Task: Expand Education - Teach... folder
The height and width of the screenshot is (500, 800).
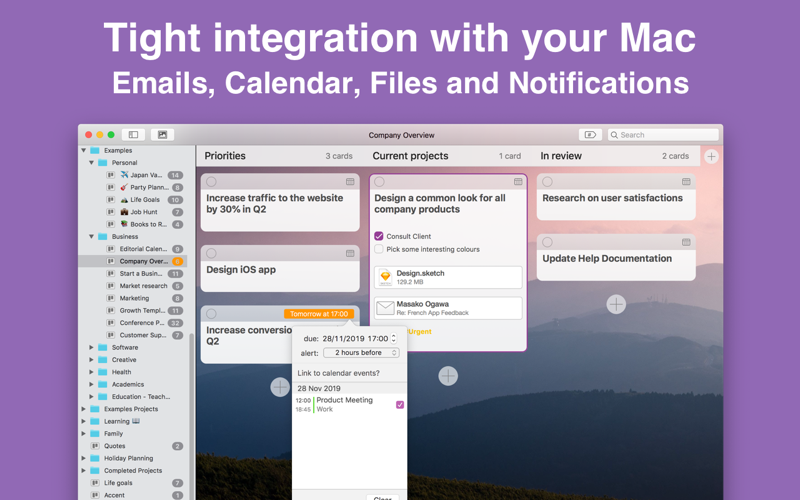Action: 91,396
